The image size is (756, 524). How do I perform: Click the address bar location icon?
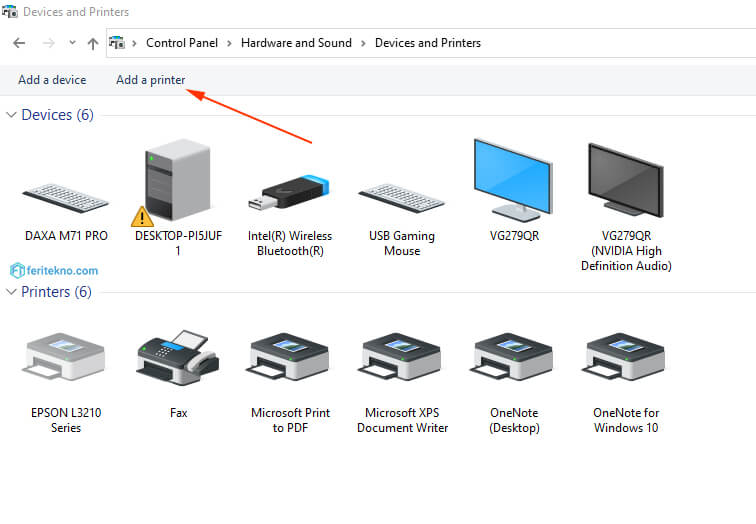[x=117, y=43]
